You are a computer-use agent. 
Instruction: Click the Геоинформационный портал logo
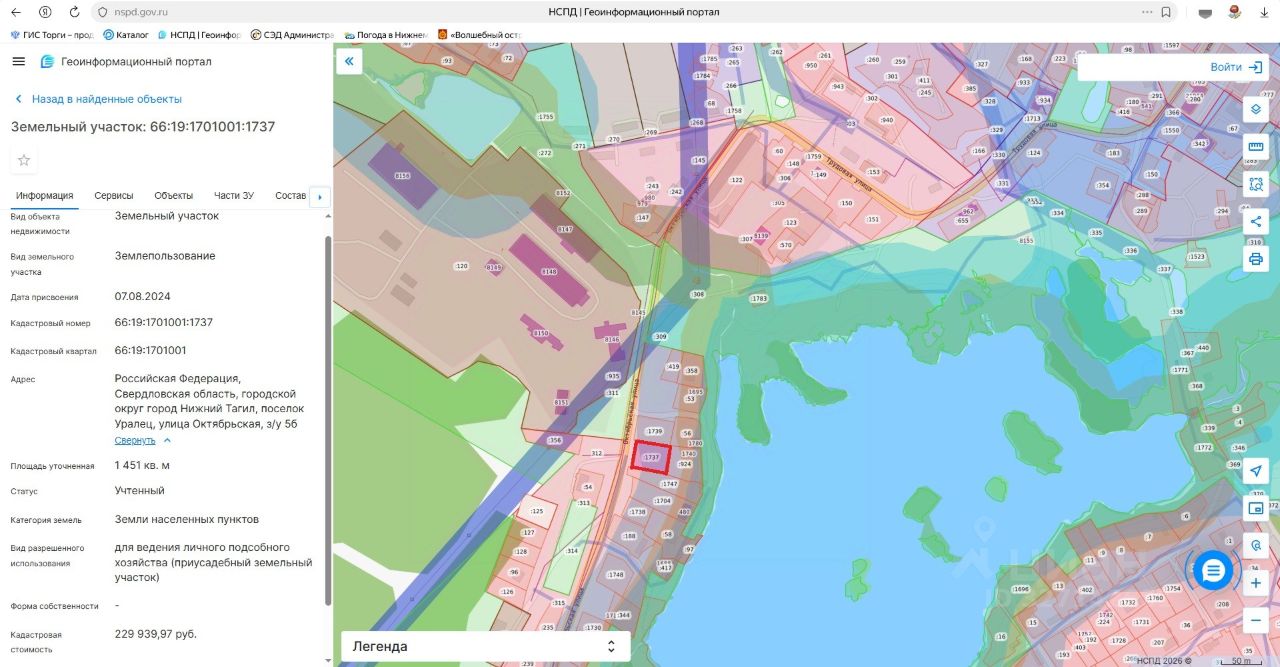tap(126, 62)
